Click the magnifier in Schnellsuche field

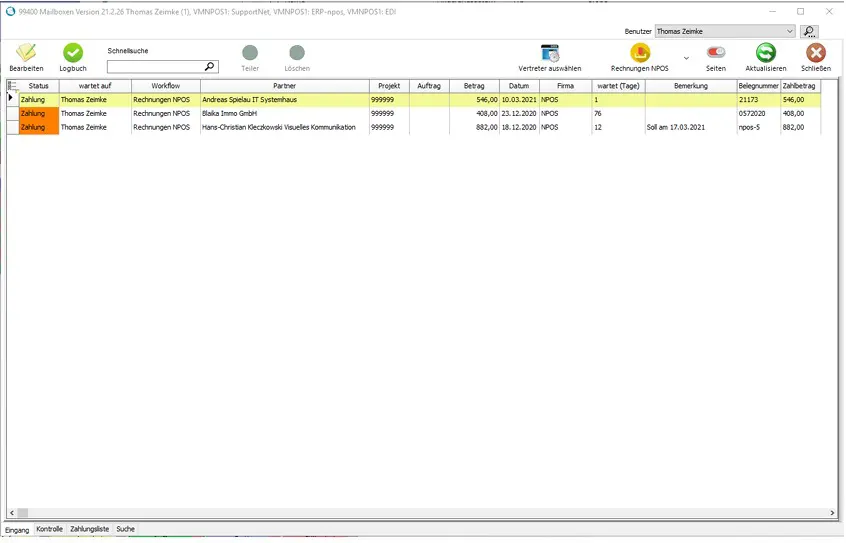209,67
